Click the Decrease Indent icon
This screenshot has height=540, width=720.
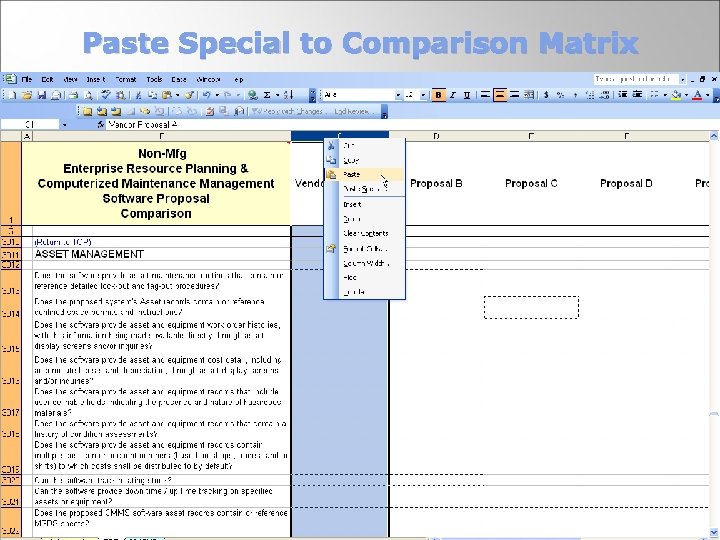[x=623, y=95]
